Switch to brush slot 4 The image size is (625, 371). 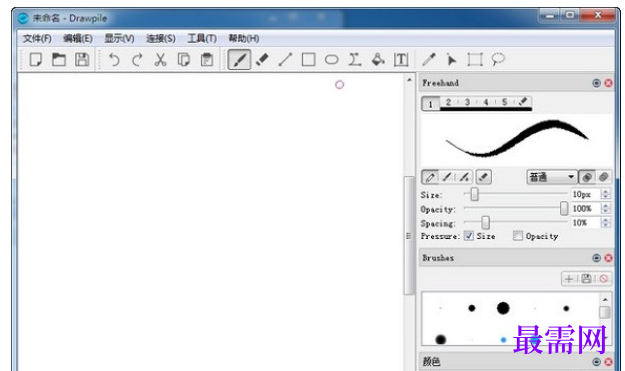(x=486, y=102)
